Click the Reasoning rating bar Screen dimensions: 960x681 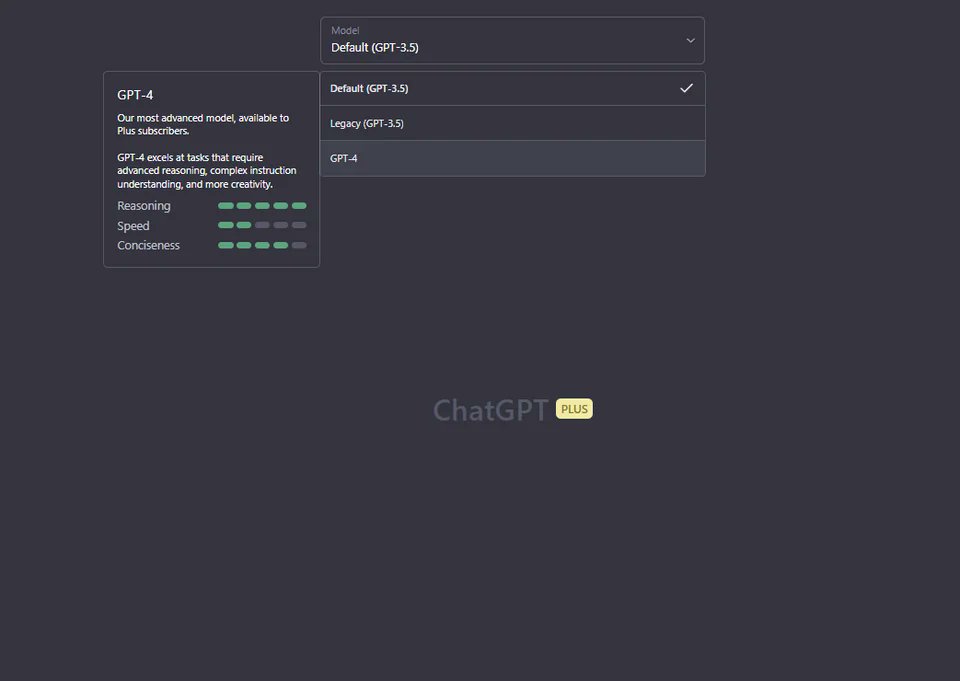point(262,206)
